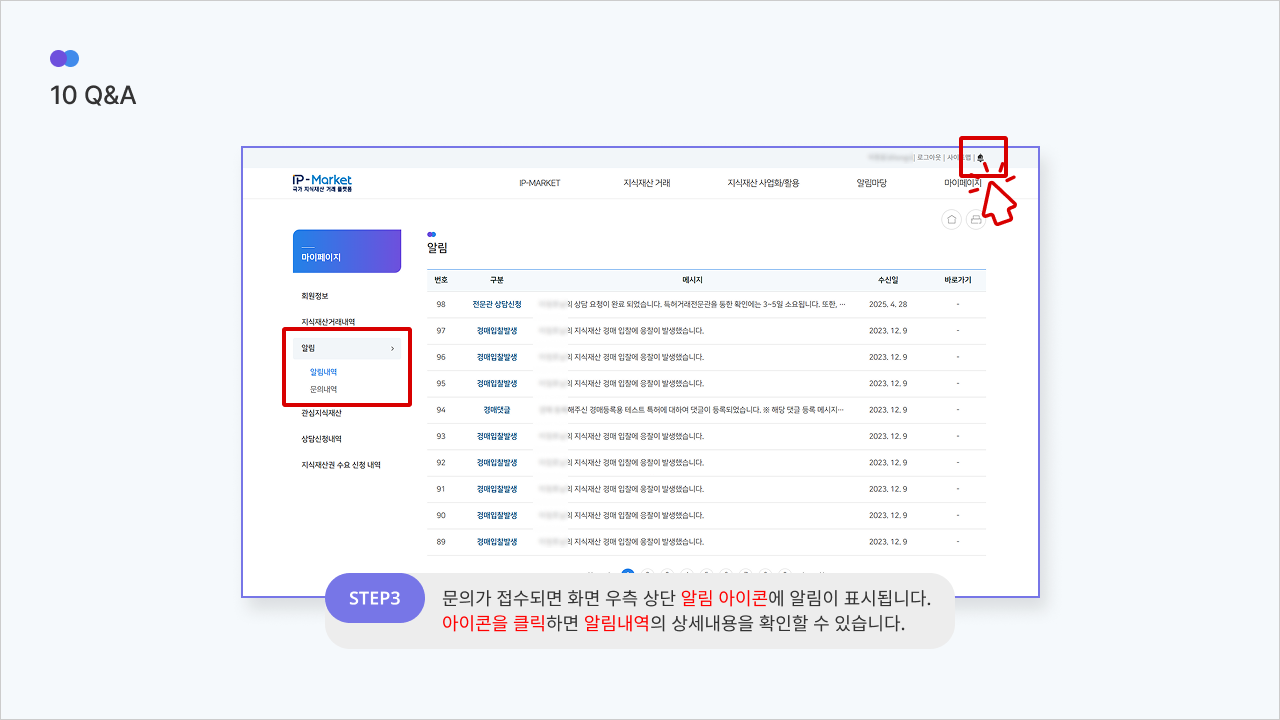Select 상담신청내역 in the sidebar
This screenshot has width=1280, height=720.
[321, 439]
